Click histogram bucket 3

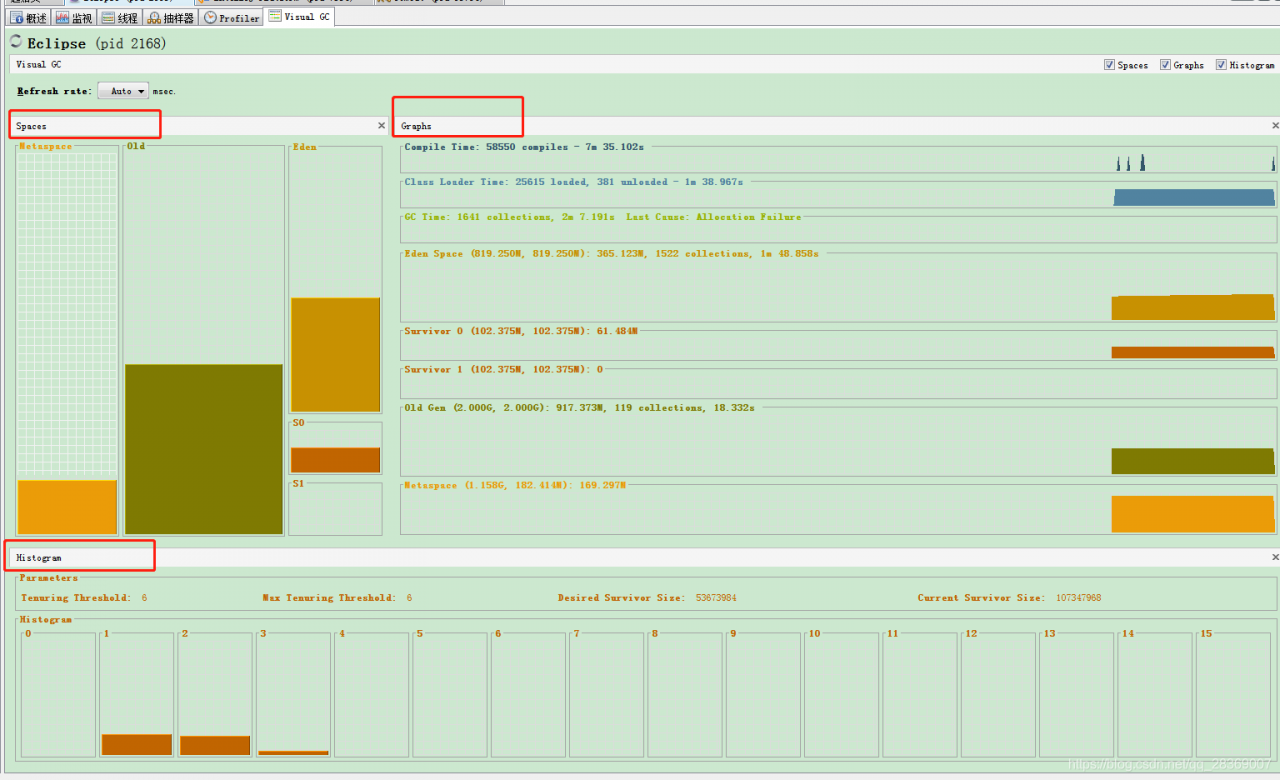tap(293, 694)
